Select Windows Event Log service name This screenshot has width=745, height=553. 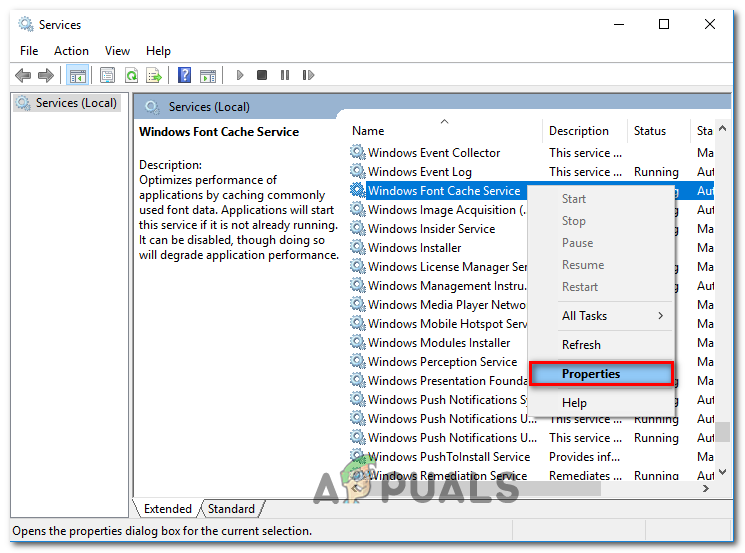point(420,172)
